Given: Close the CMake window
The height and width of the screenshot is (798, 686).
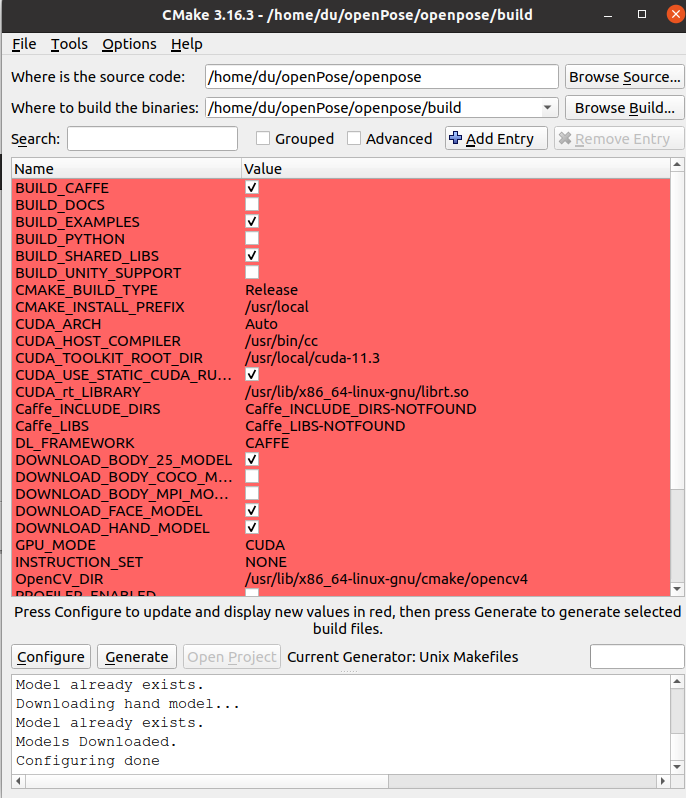Looking at the screenshot, I should tap(676, 14).
